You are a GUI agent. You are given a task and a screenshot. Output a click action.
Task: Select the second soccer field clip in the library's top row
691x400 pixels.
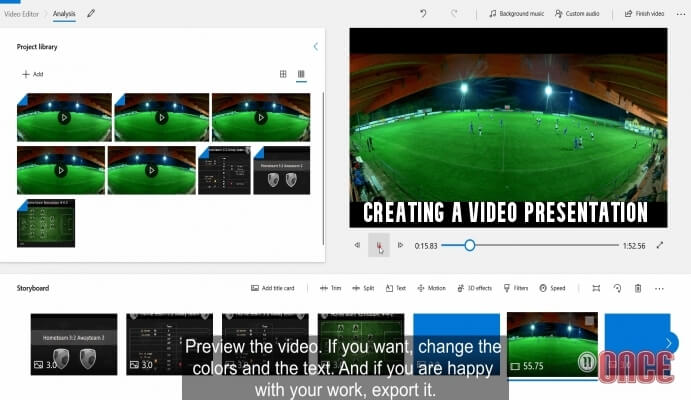tap(162, 117)
